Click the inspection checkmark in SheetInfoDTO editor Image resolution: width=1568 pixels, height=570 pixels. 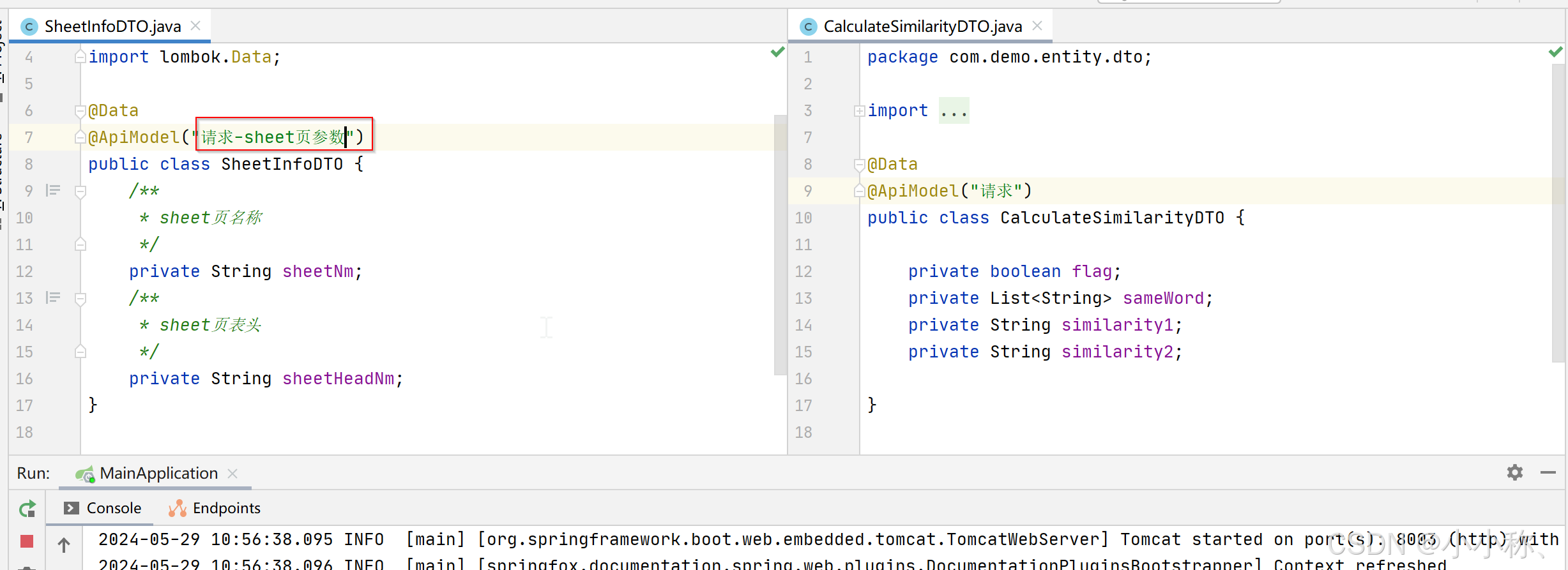777,52
